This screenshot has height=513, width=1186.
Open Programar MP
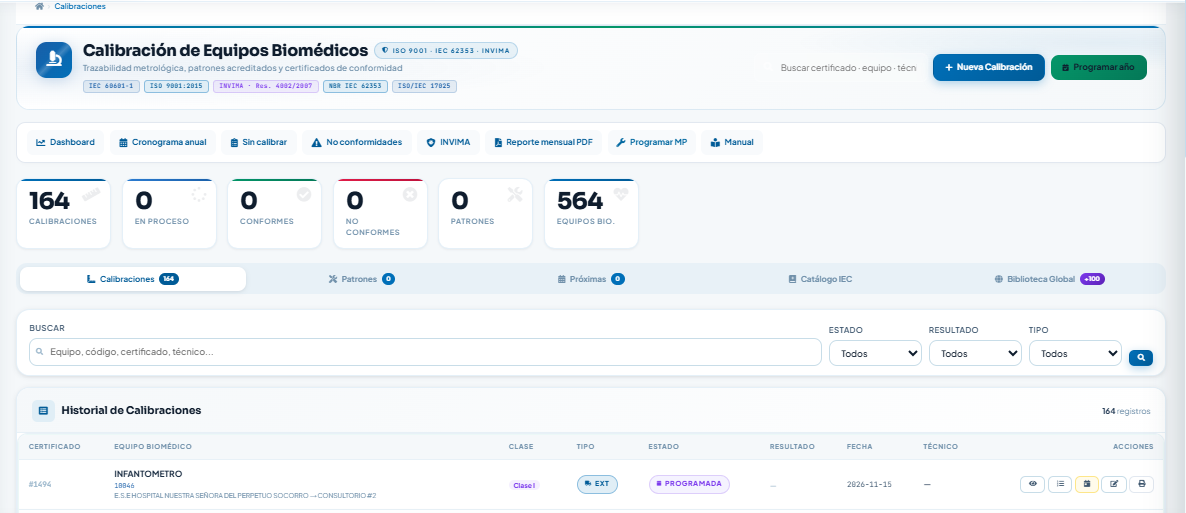(x=651, y=142)
